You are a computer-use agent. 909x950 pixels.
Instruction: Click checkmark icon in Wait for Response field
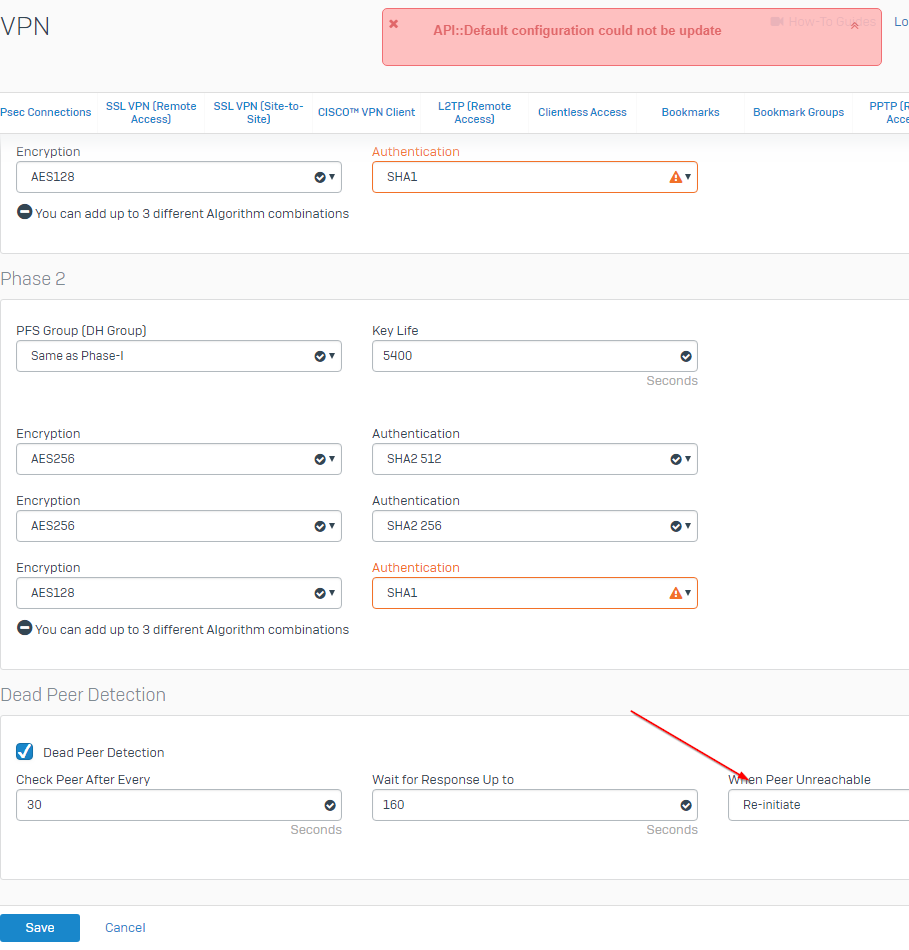coord(686,805)
